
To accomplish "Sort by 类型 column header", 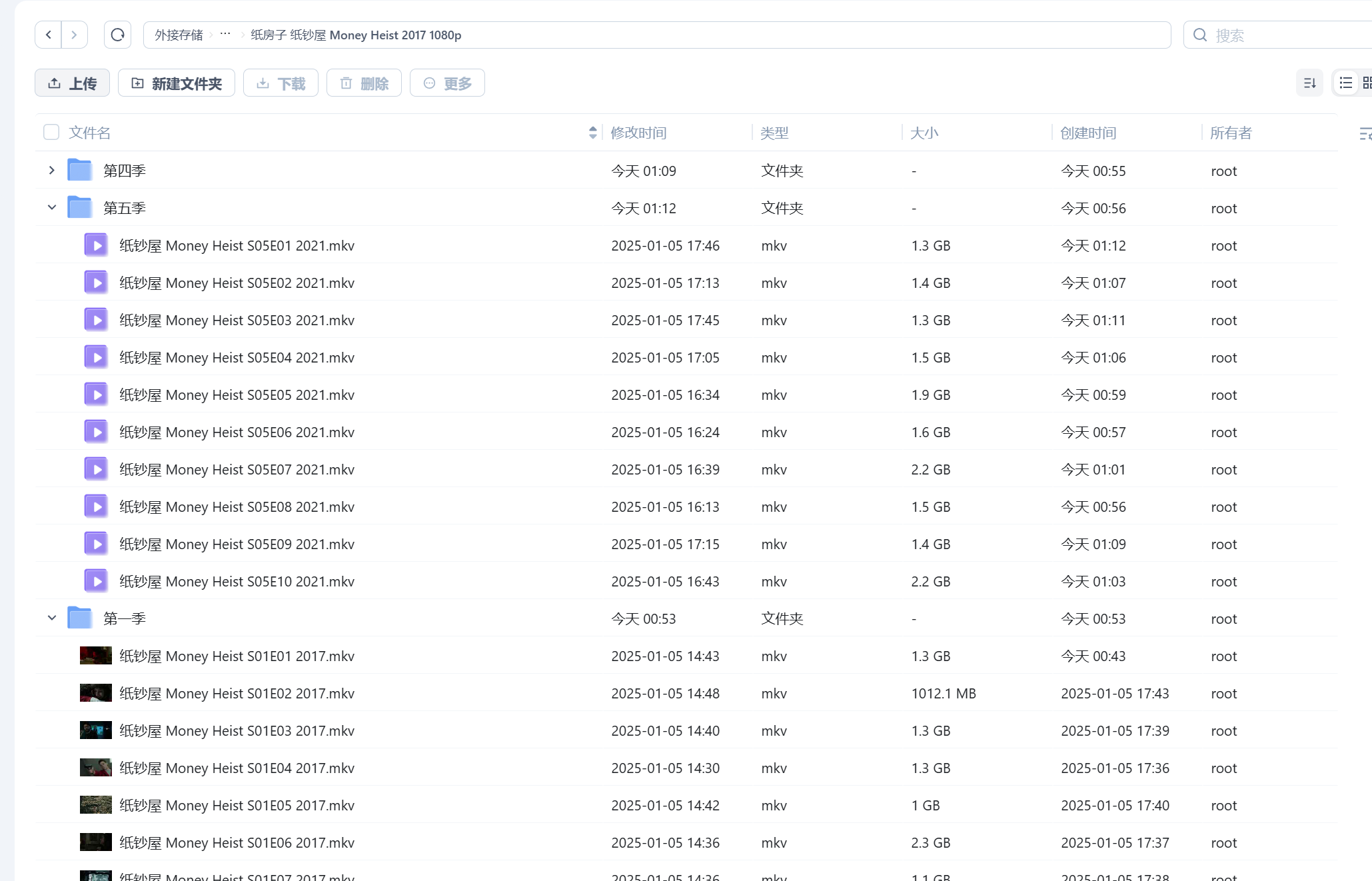I will (774, 133).
